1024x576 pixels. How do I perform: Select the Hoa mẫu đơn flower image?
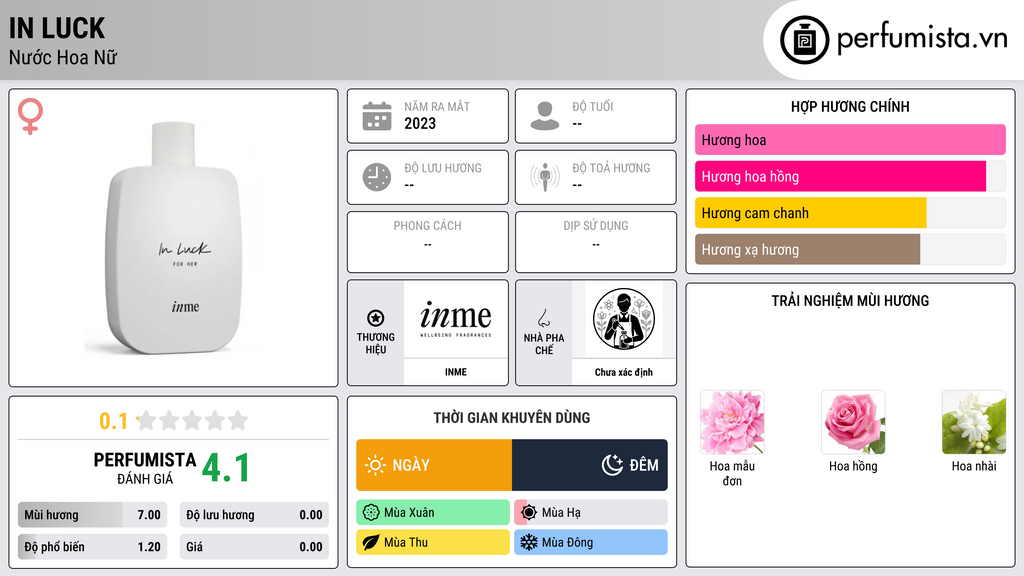coord(732,422)
